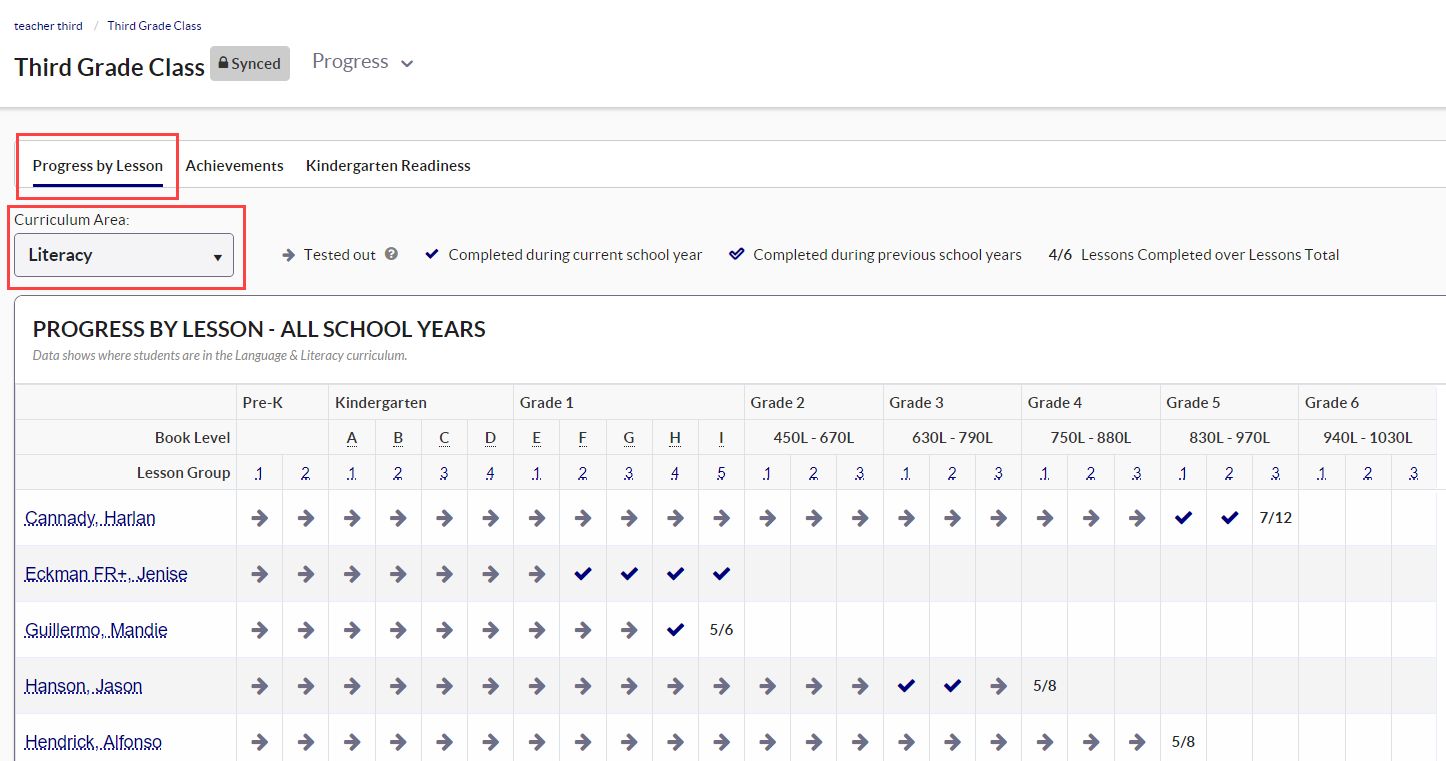Click Hanson Jason's arrow in Grade 3 group 3
This screenshot has width=1446, height=761.
tap(997, 686)
